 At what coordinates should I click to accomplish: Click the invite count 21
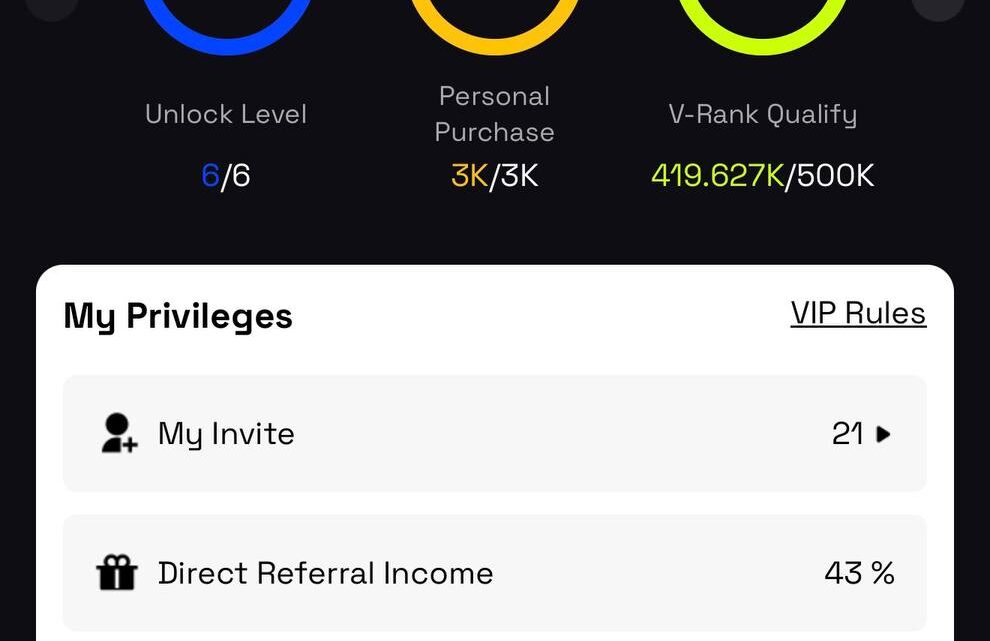click(847, 434)
